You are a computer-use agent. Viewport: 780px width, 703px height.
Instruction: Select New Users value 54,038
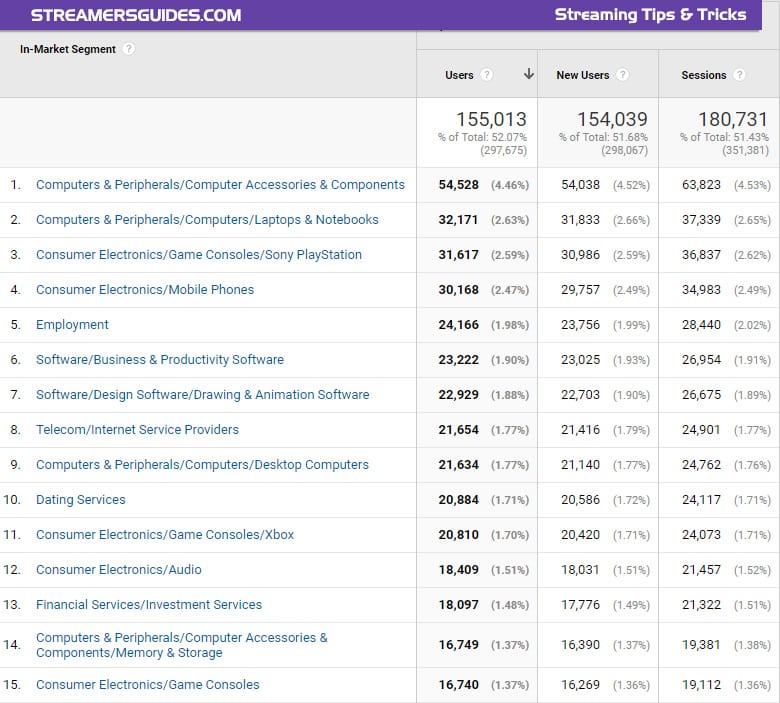pos(580,185)
